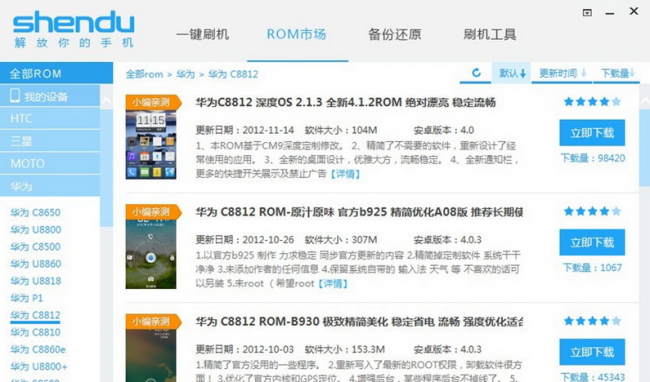Open the window menu dropdown icon
650x382 pixels.
[x=587, y=12]
